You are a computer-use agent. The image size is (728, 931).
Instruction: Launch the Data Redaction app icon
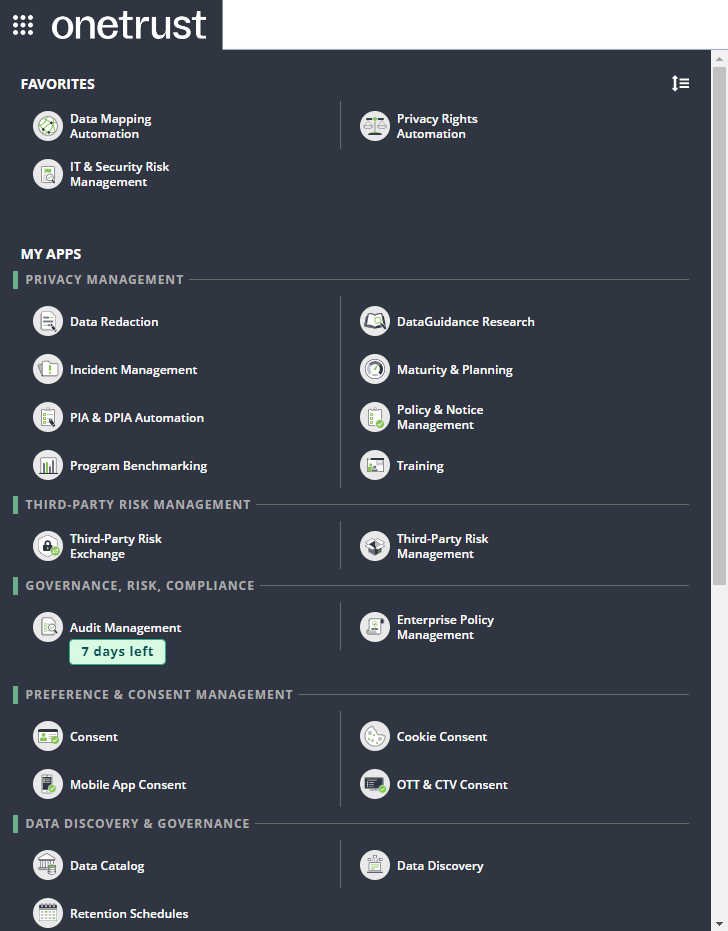47,321
